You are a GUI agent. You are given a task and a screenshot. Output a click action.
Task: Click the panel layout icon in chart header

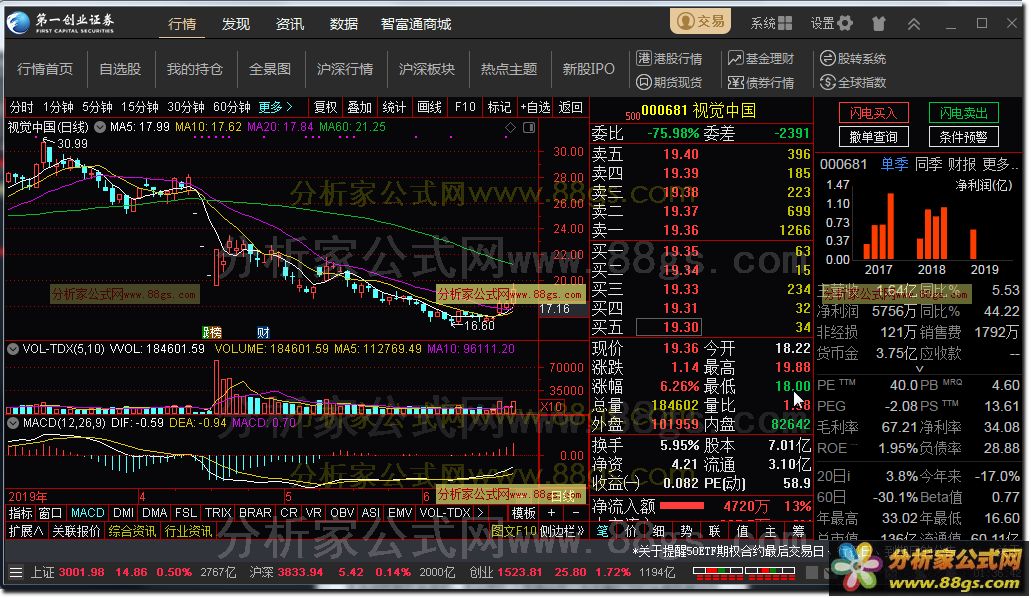(529, 128)
